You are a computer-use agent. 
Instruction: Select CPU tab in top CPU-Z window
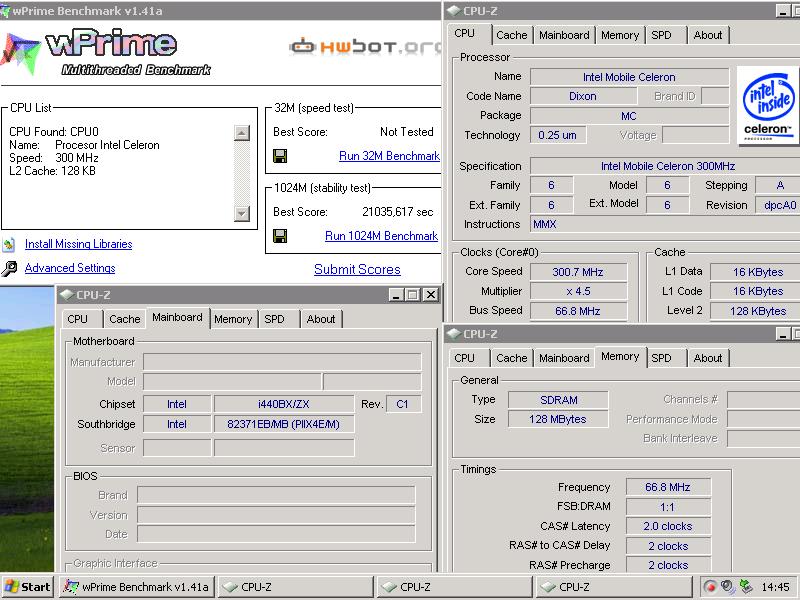point(464,34)
